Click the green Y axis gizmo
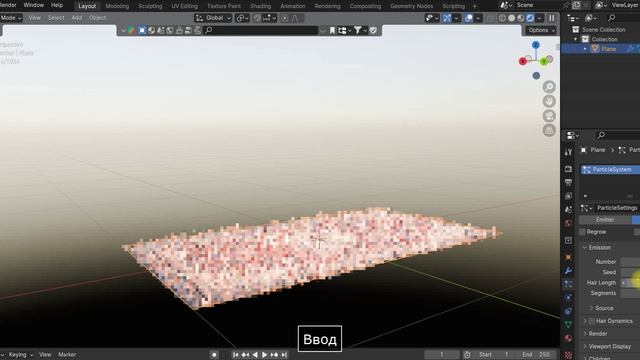 point(544,61)
